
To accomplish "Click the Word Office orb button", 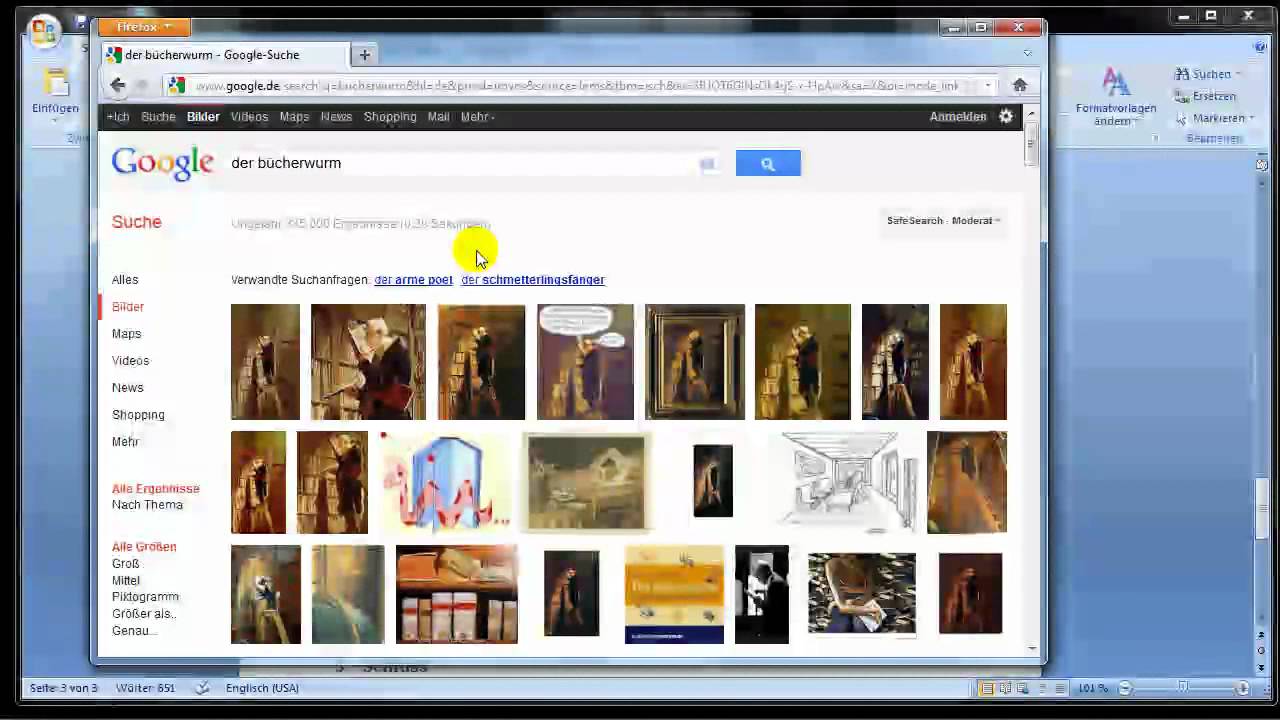I will pyautogui.click(x=43, y=31).
